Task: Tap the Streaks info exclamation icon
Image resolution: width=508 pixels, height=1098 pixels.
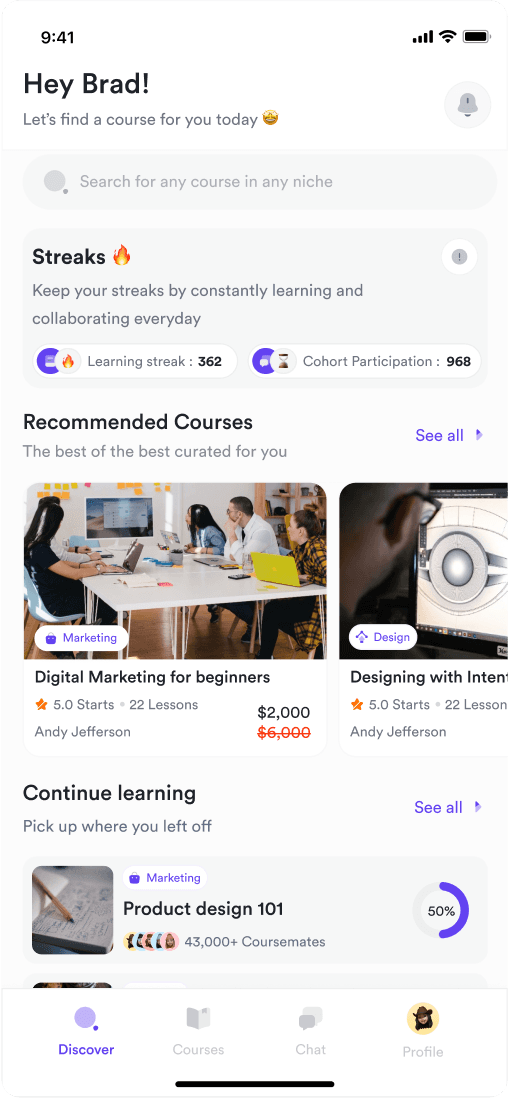Action: point(460,257)
